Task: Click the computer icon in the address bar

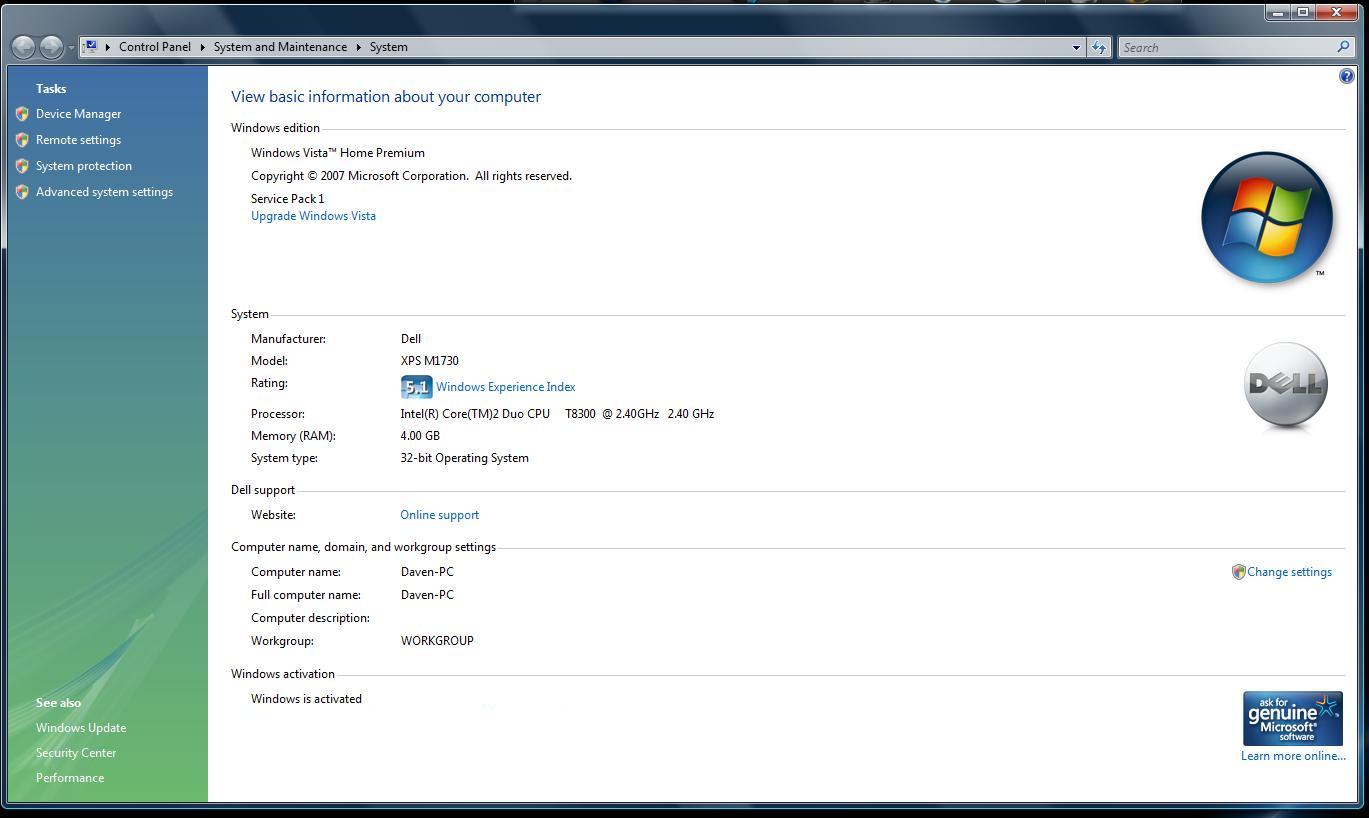Action: point(90,47)
